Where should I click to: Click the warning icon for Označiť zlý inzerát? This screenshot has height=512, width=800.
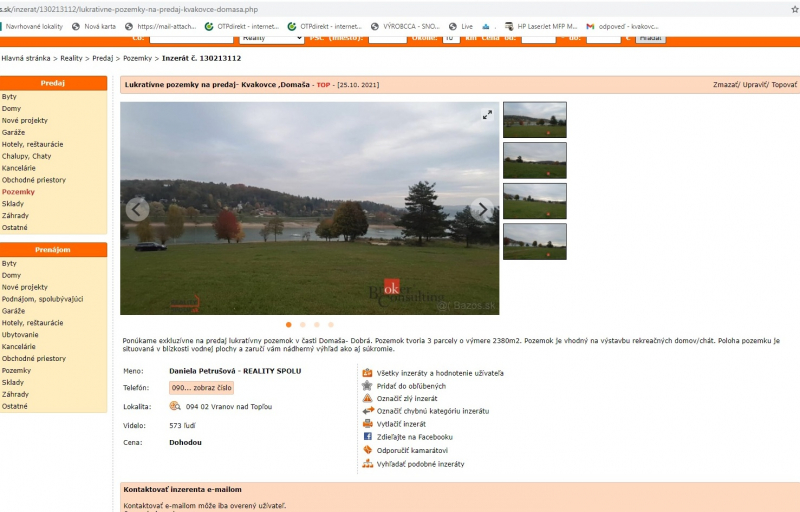[367, 398]
